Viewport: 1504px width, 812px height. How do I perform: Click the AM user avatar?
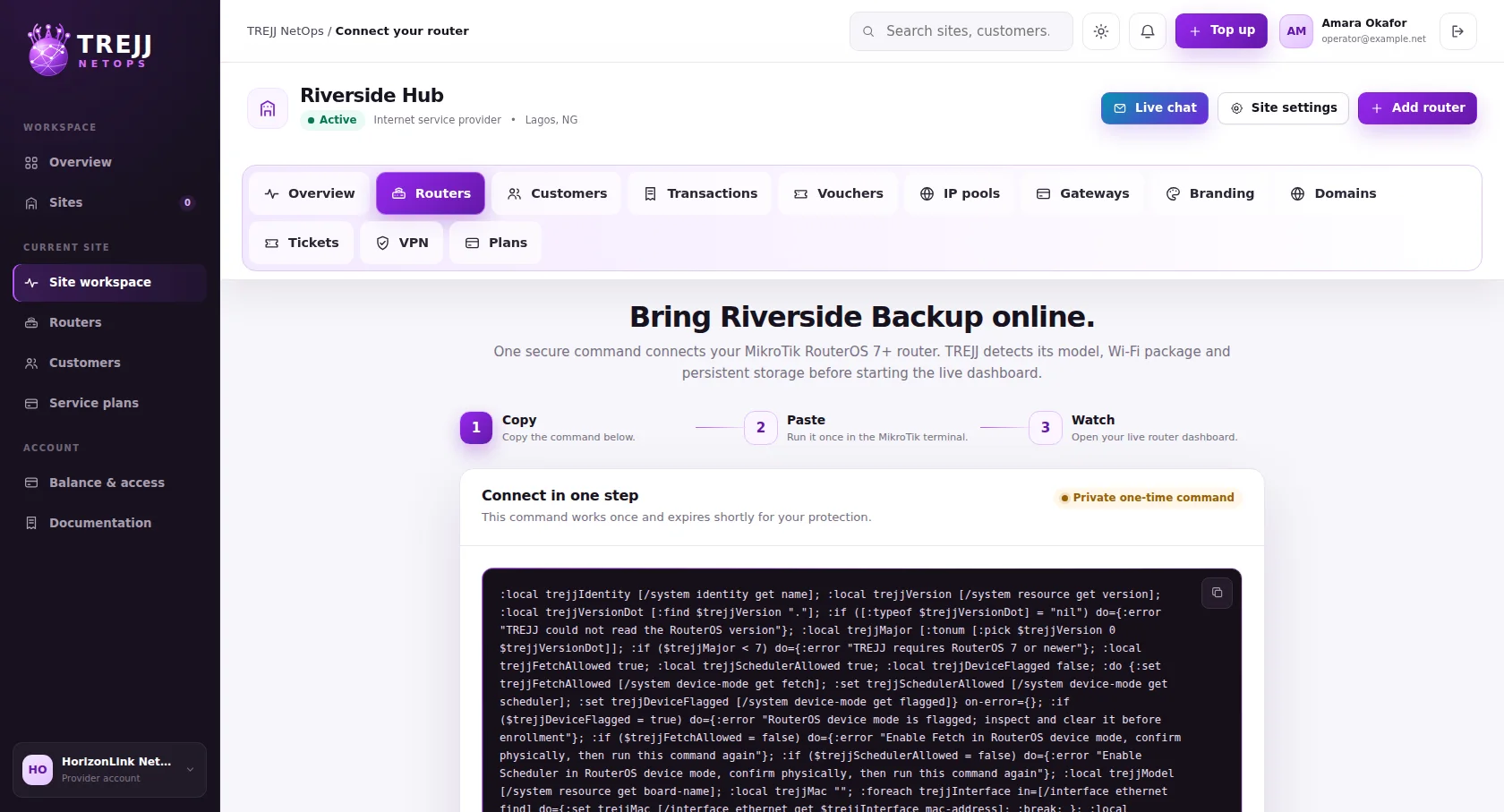1296,31
